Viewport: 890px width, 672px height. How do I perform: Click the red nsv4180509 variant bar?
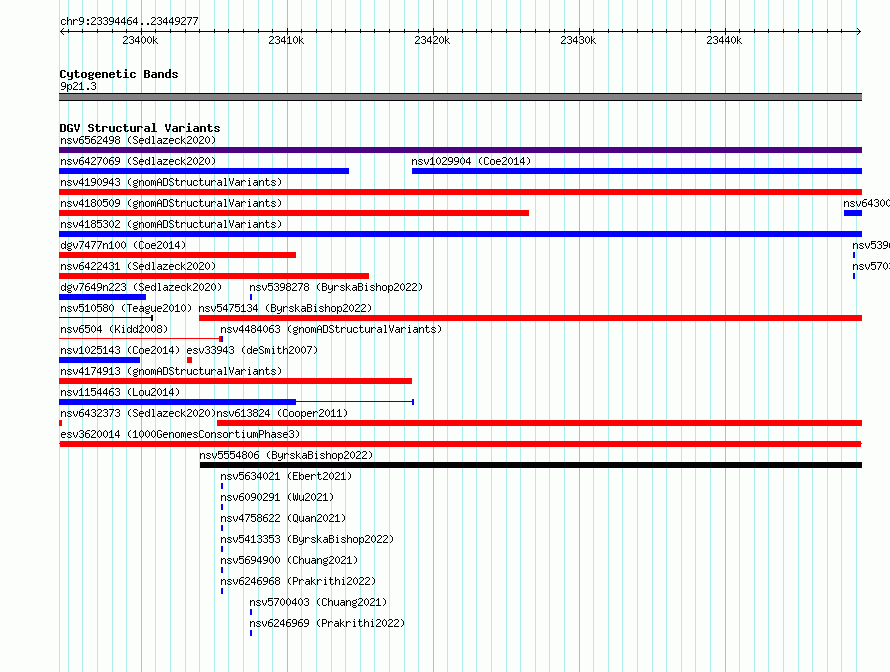tap(294, 213)
